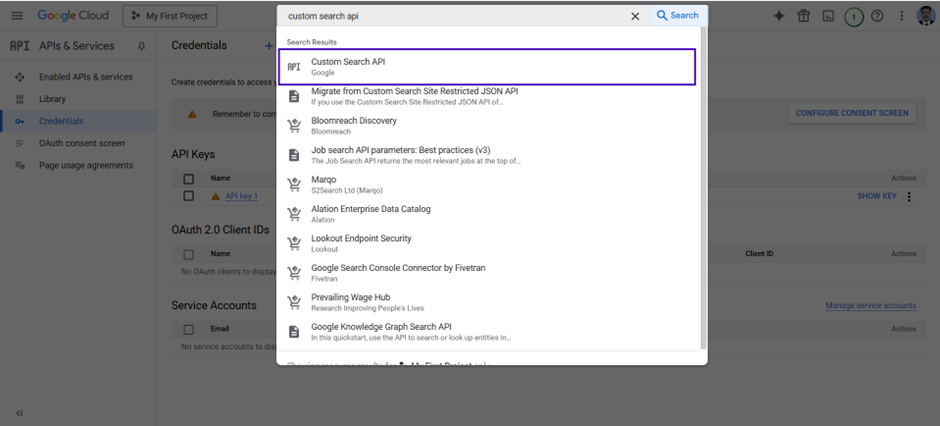The height and width of the screenshot is (426, 940).
Task: Open the help question mark menu
Action: (877, 16)
